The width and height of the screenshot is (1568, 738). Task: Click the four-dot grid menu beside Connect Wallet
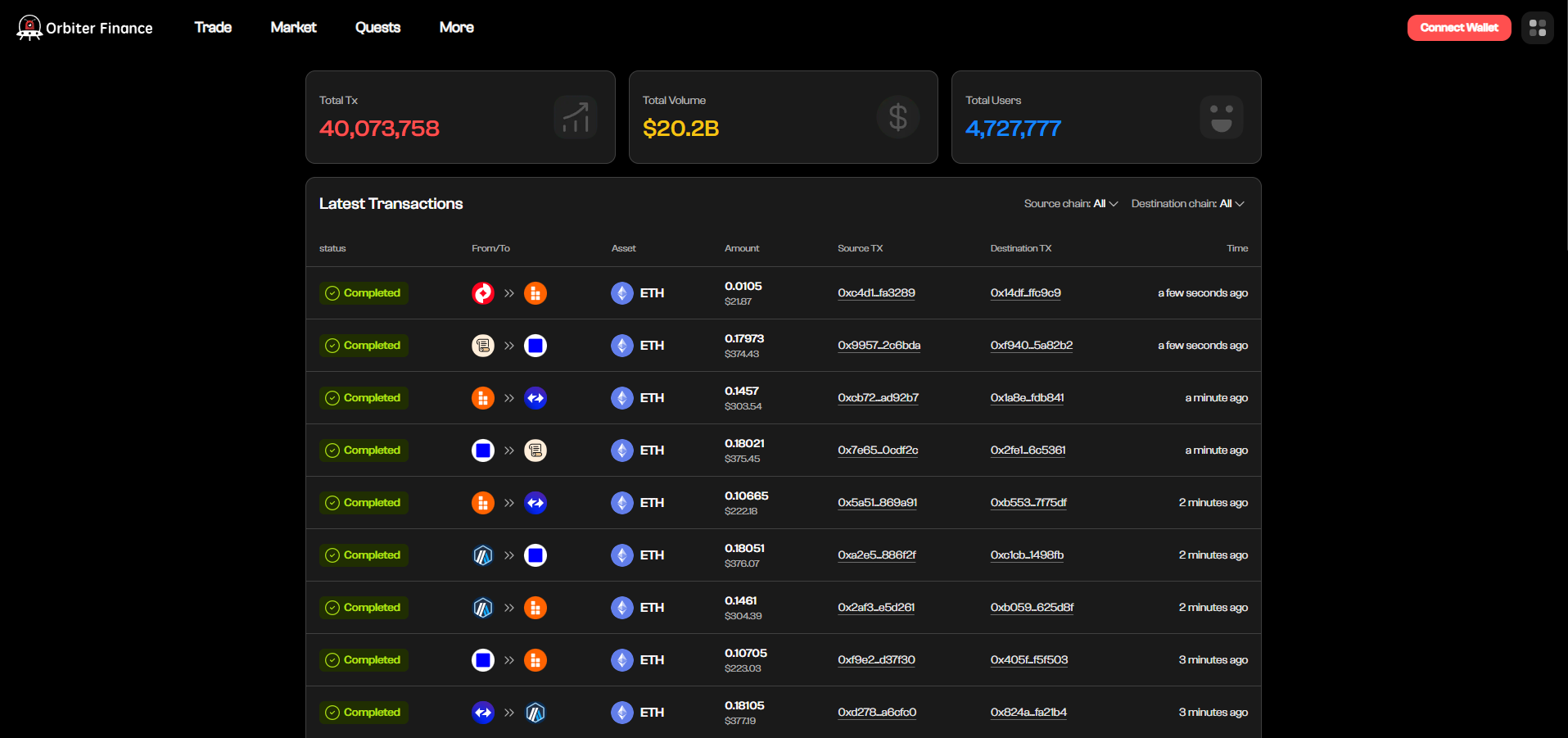pyautogui.click(x=1537, y=27)
